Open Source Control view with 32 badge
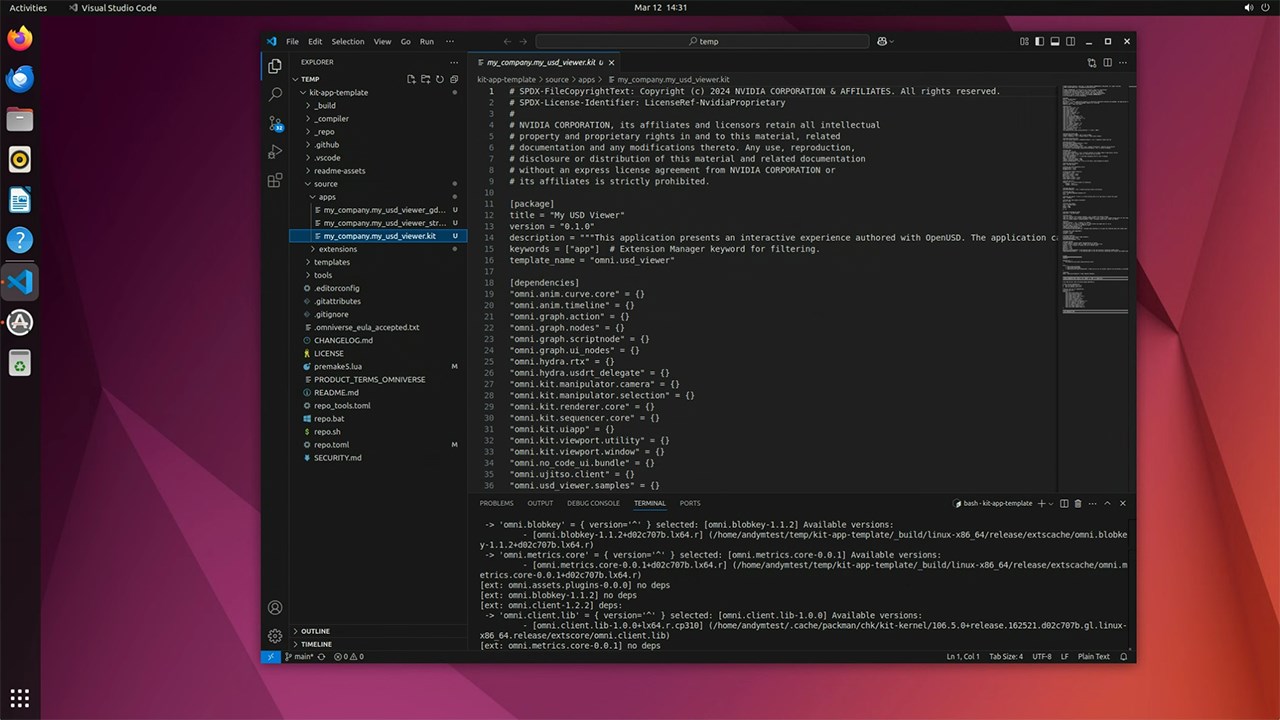The image size is (1280, 720). point(275,123)
